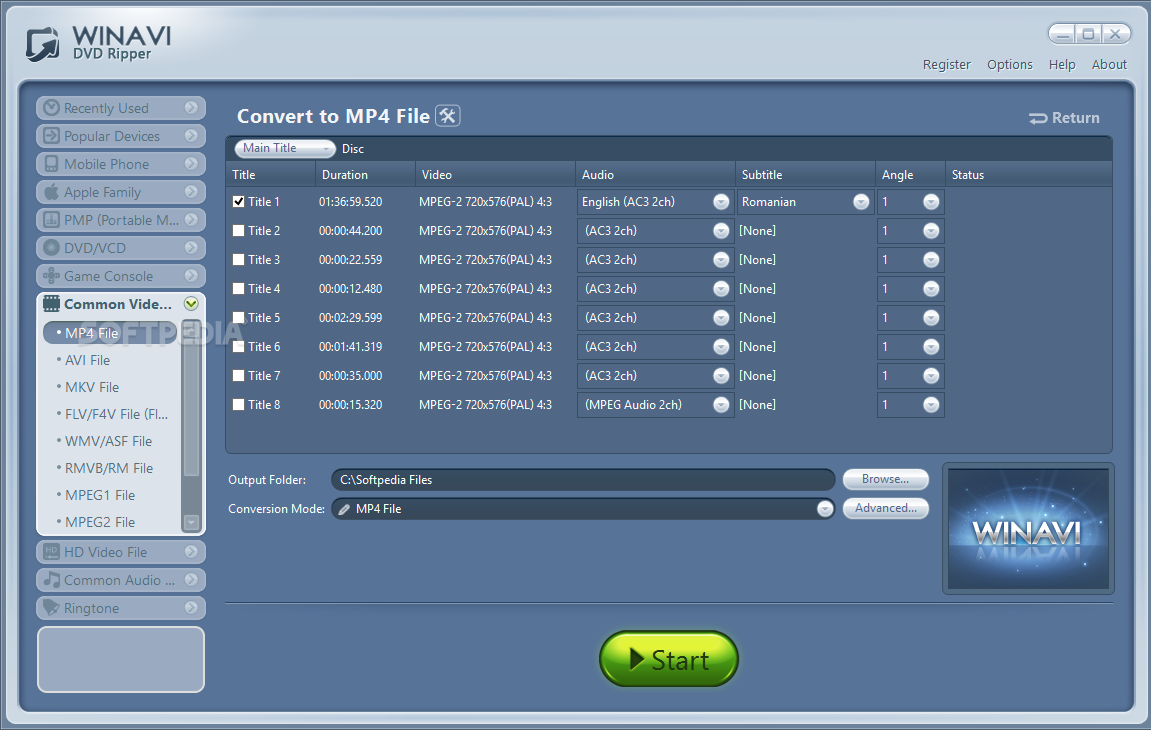The height and width of the screenshot is (730, 1151).
Task: Open Title 1 Romanian subtitle dropdown
Action: click(x=861, y=202)
